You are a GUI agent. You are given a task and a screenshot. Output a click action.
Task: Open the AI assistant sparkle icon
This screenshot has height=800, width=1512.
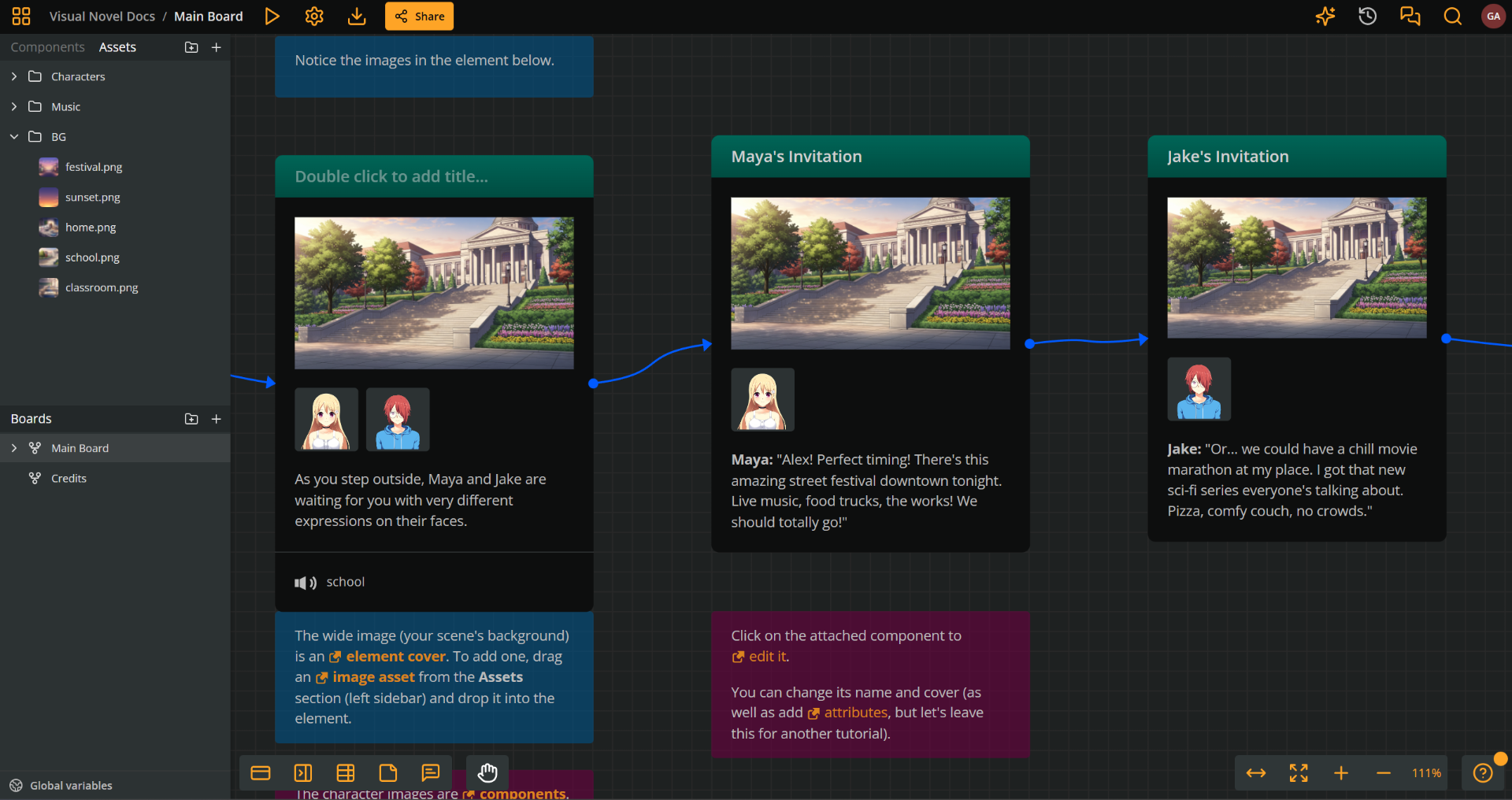click(1325, 17)
